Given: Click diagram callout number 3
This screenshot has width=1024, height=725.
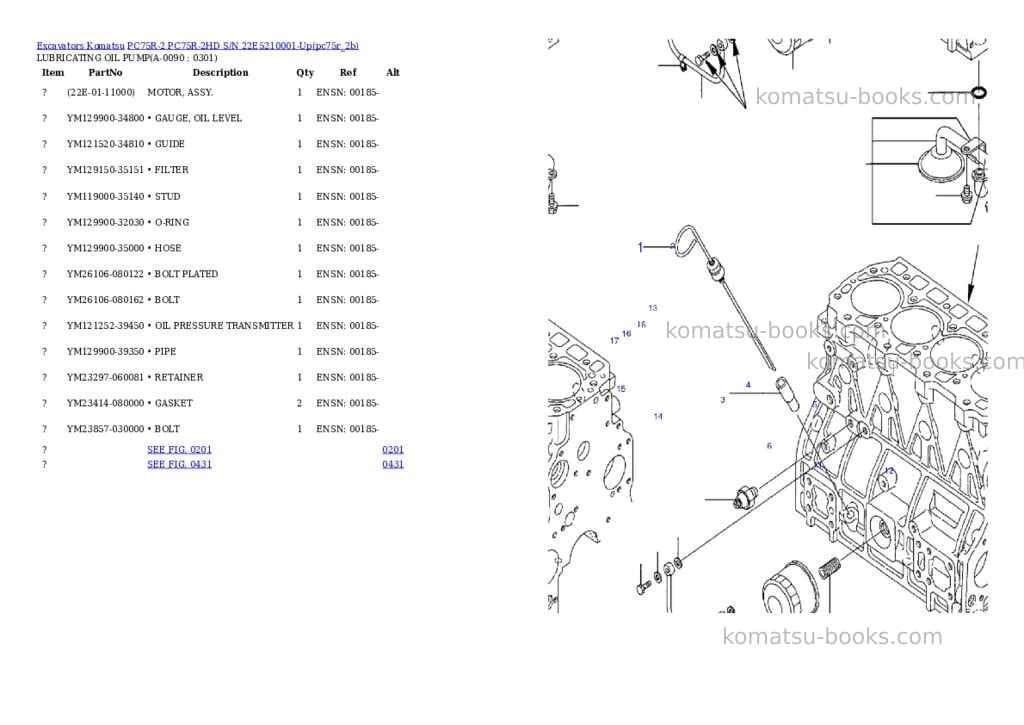Looking at the screenshot, I should [723, 400].
